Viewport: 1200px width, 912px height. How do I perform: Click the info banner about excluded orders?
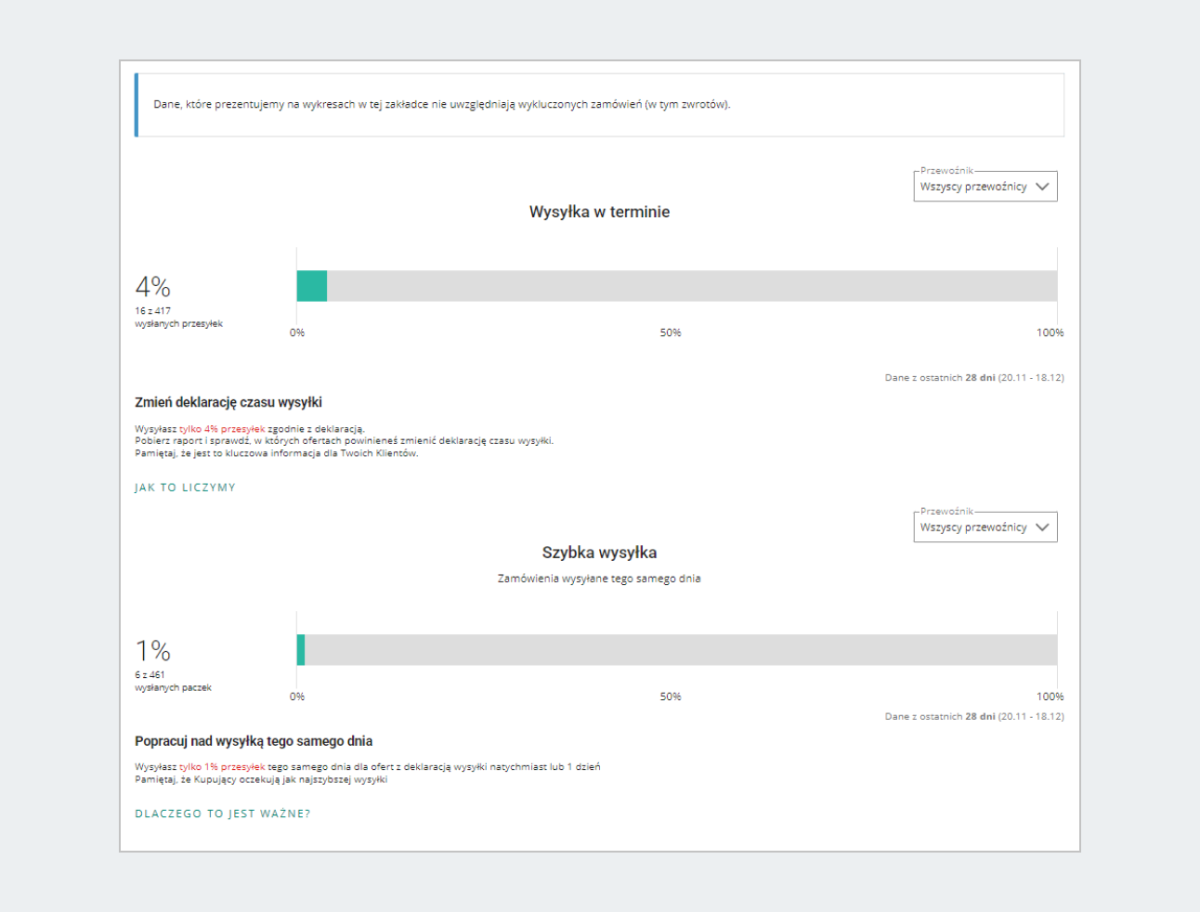pos(600,104)
